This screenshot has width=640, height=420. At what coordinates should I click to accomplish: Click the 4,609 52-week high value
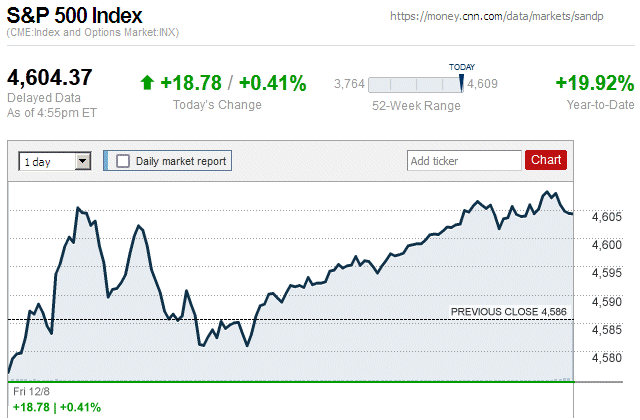[x=482, y=84]
